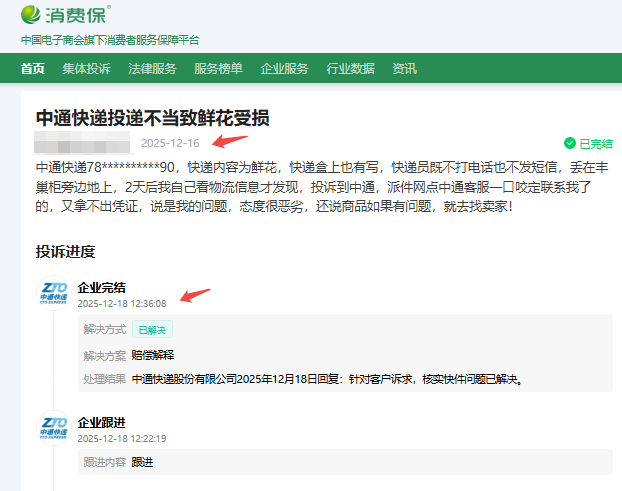The width and height of the screenshot is (622, 491).
Task: Click the complaint title 中通快递投递不当致鲜花受损
Action: 152,118
